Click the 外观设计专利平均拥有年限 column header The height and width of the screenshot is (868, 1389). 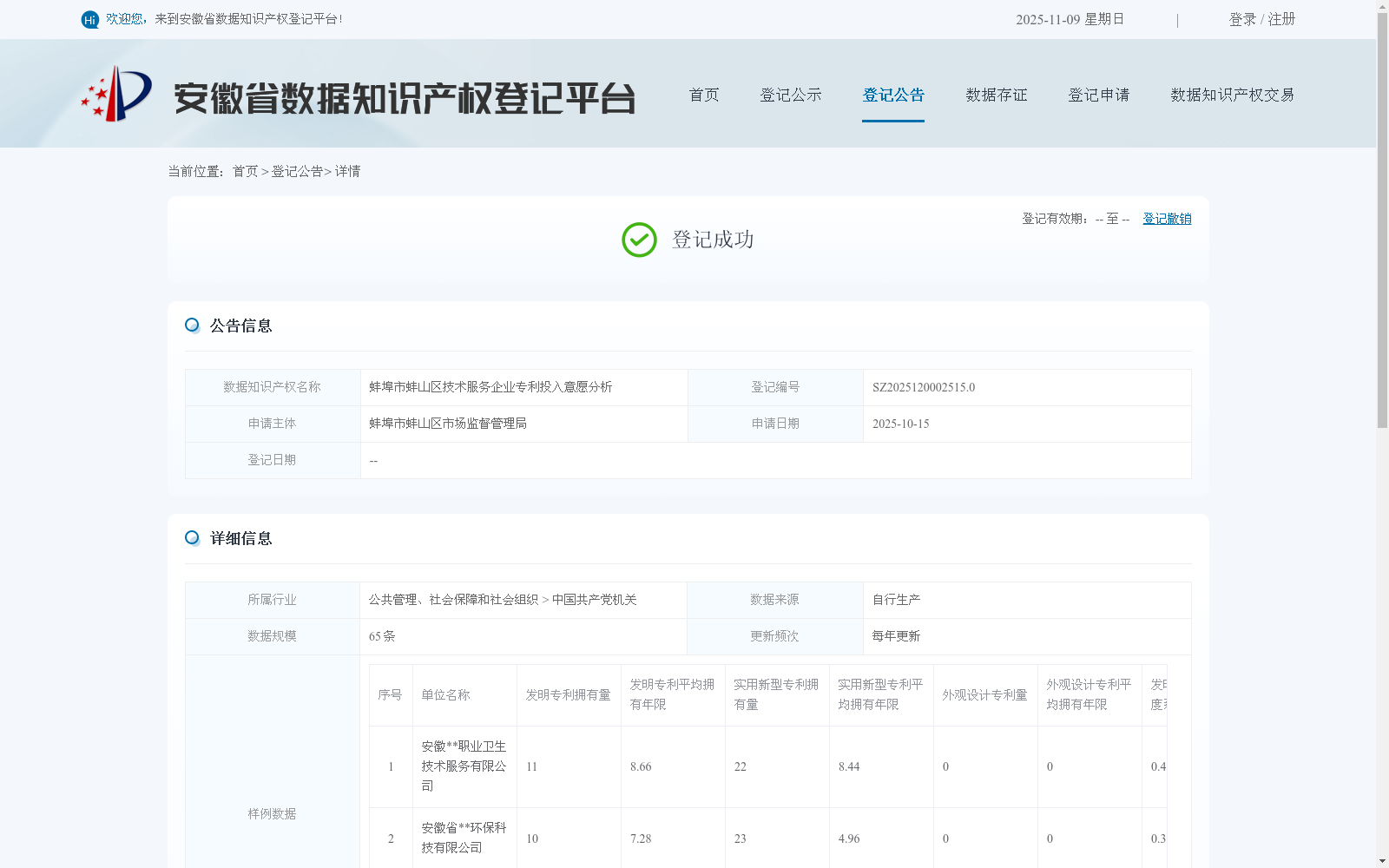(1089, 694)
